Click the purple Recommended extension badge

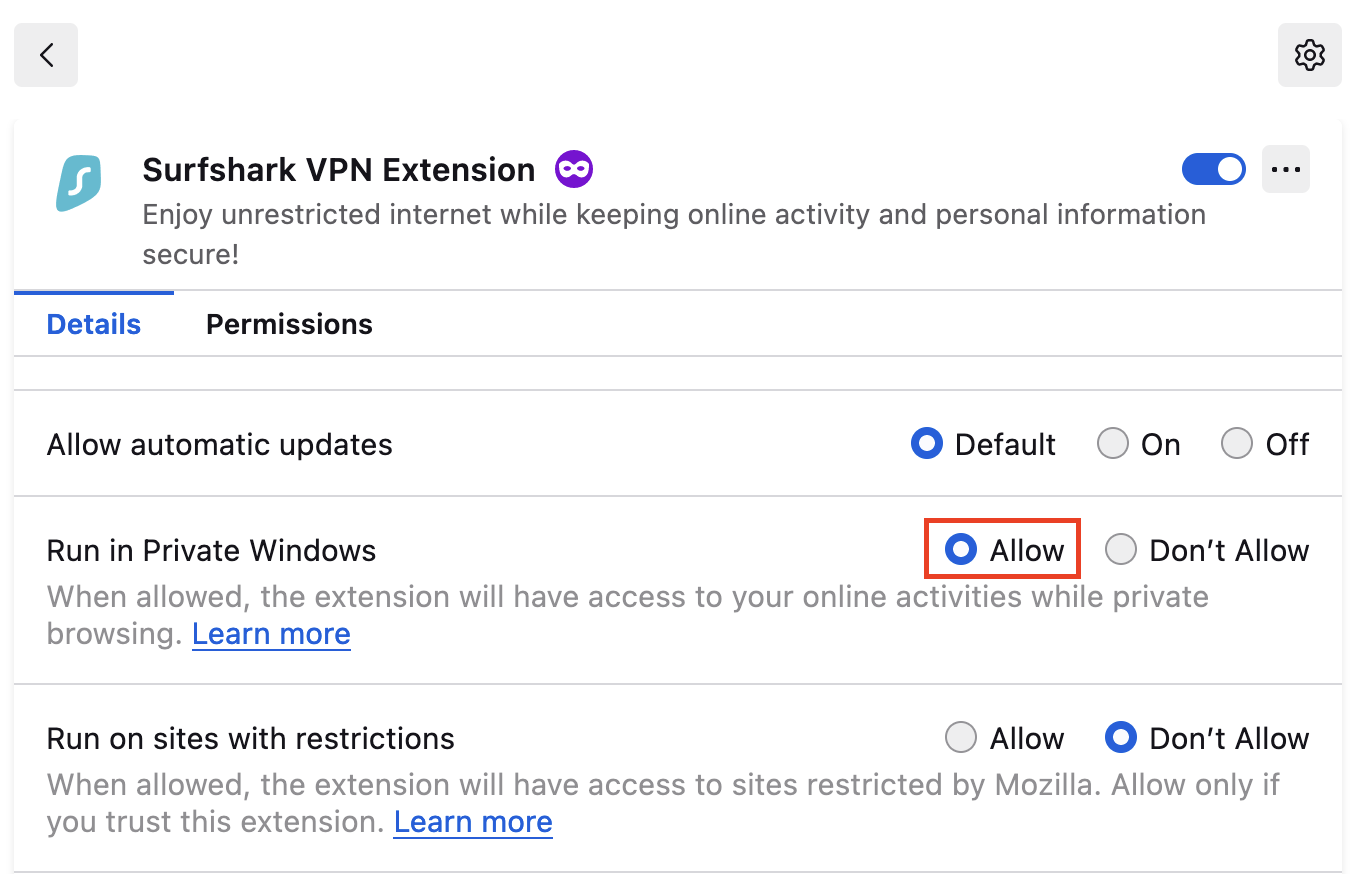click(573, 169)
